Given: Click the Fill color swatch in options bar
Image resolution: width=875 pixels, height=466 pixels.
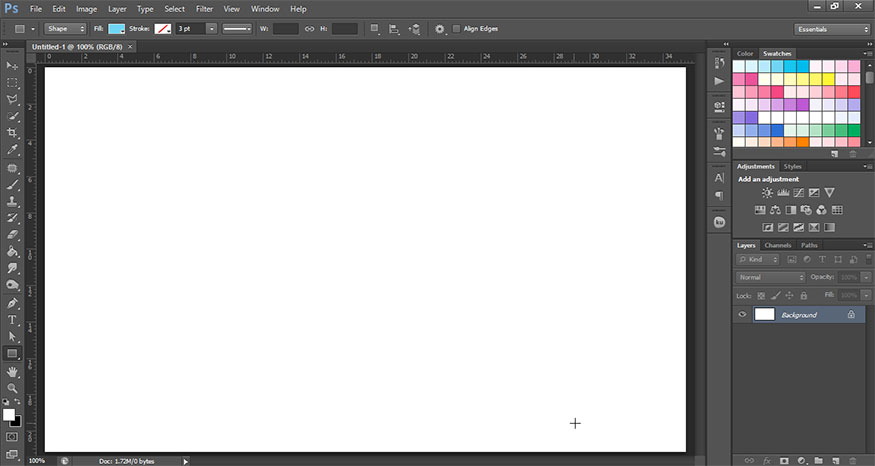Looking at the screenshot, I should pyautogui.click(x=116, y=29).
